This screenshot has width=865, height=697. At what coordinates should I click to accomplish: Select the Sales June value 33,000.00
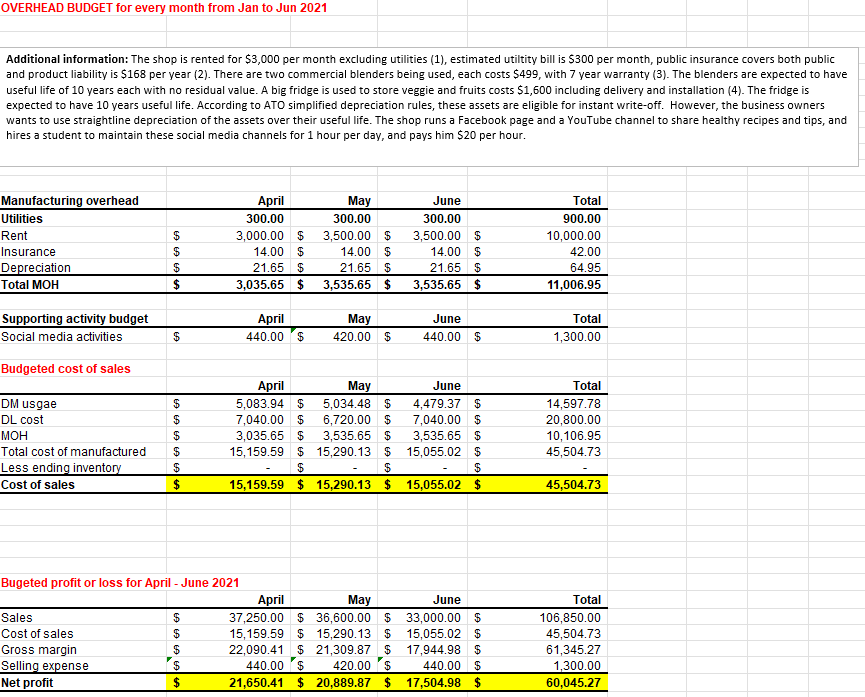(x=430, y=617)
